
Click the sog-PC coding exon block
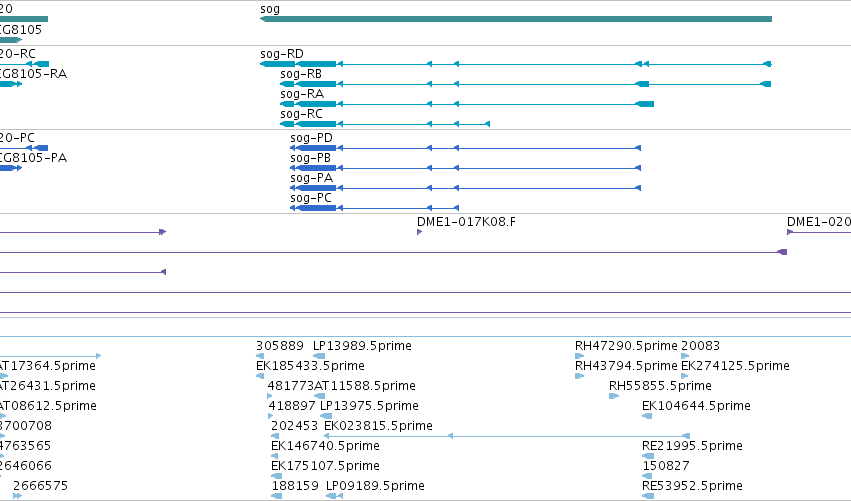coord(317,208)
